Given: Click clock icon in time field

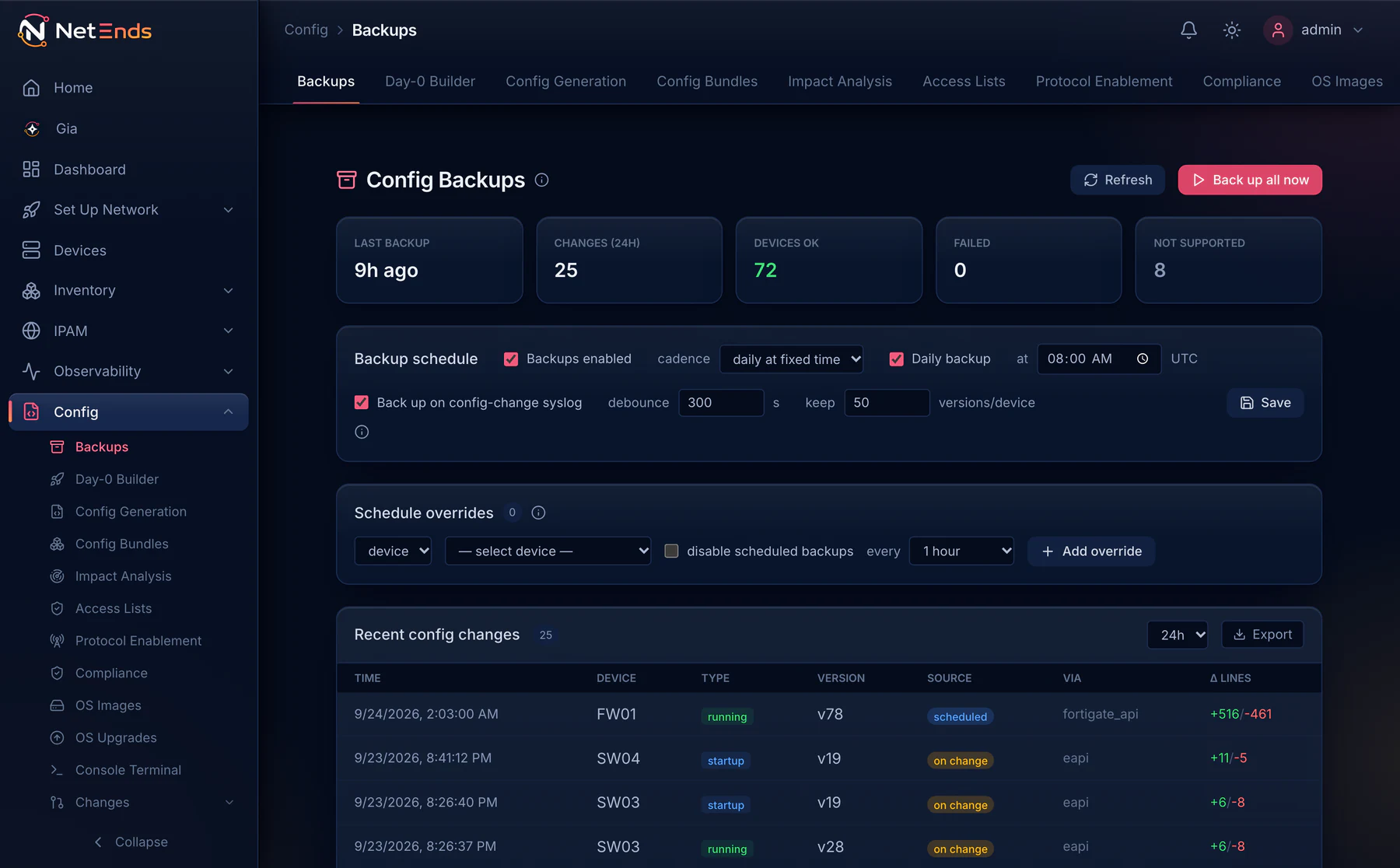Looking at the screenshot, I should pos(1143,359).
